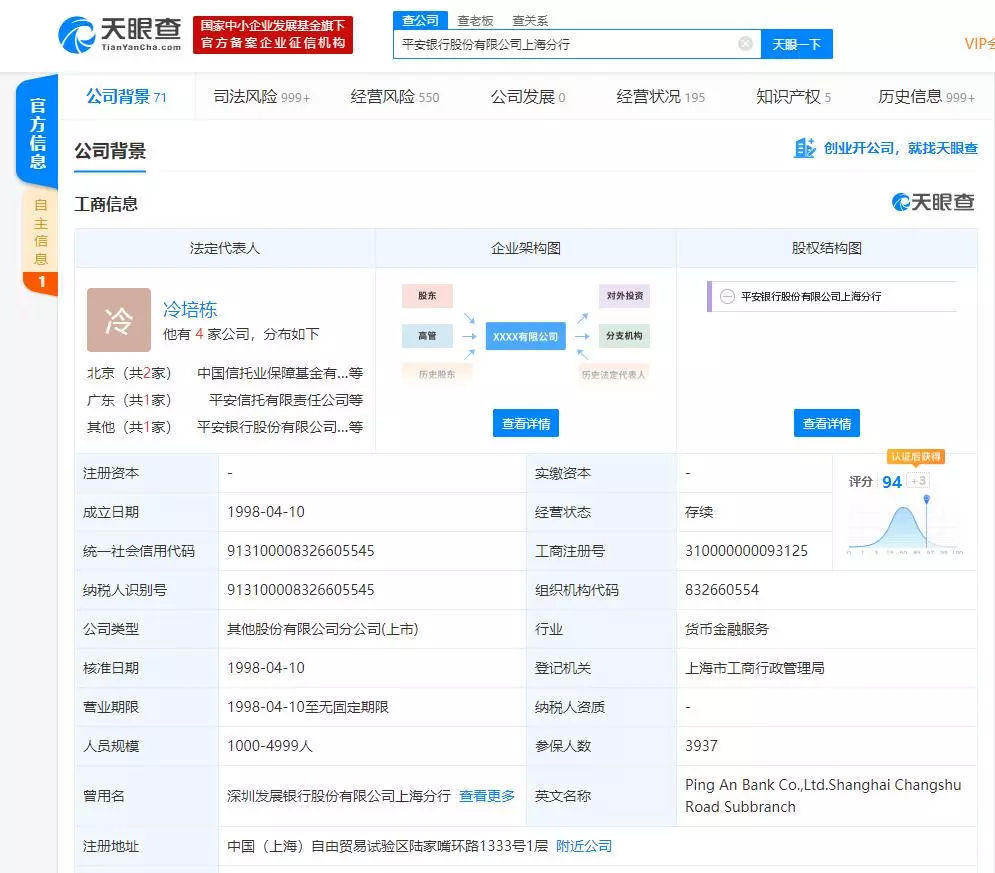
Task: Open legal representative 冷培栋's profile link
Action: [x=190, y=309]
